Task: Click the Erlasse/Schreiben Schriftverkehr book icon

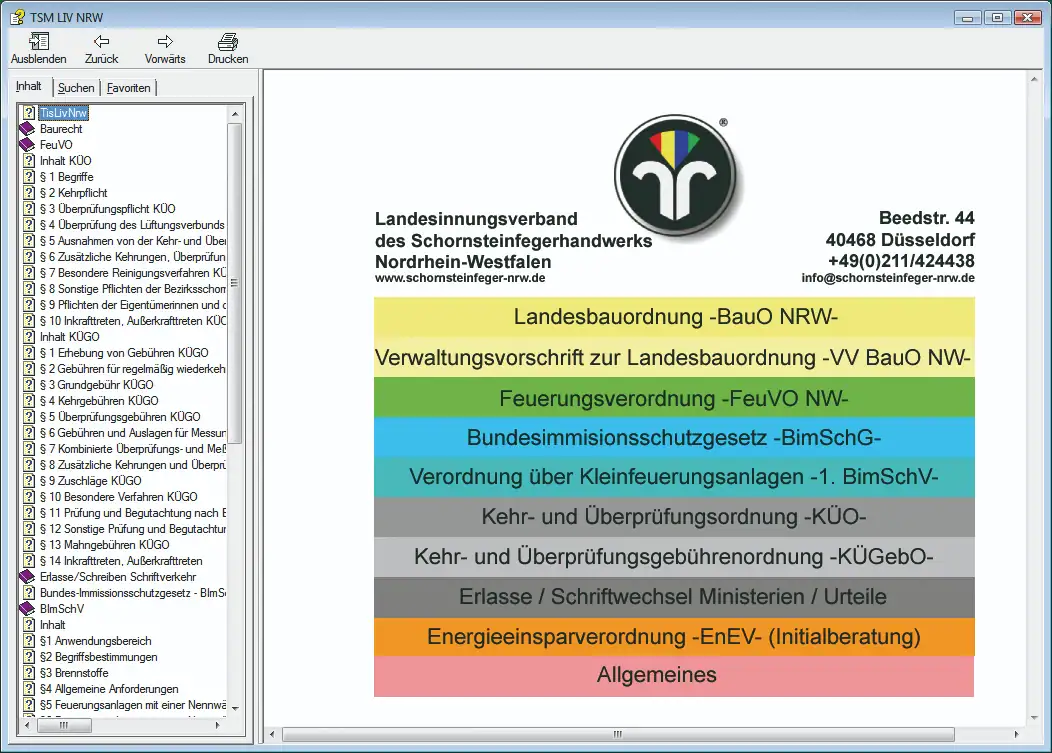Action: [28, 577]
